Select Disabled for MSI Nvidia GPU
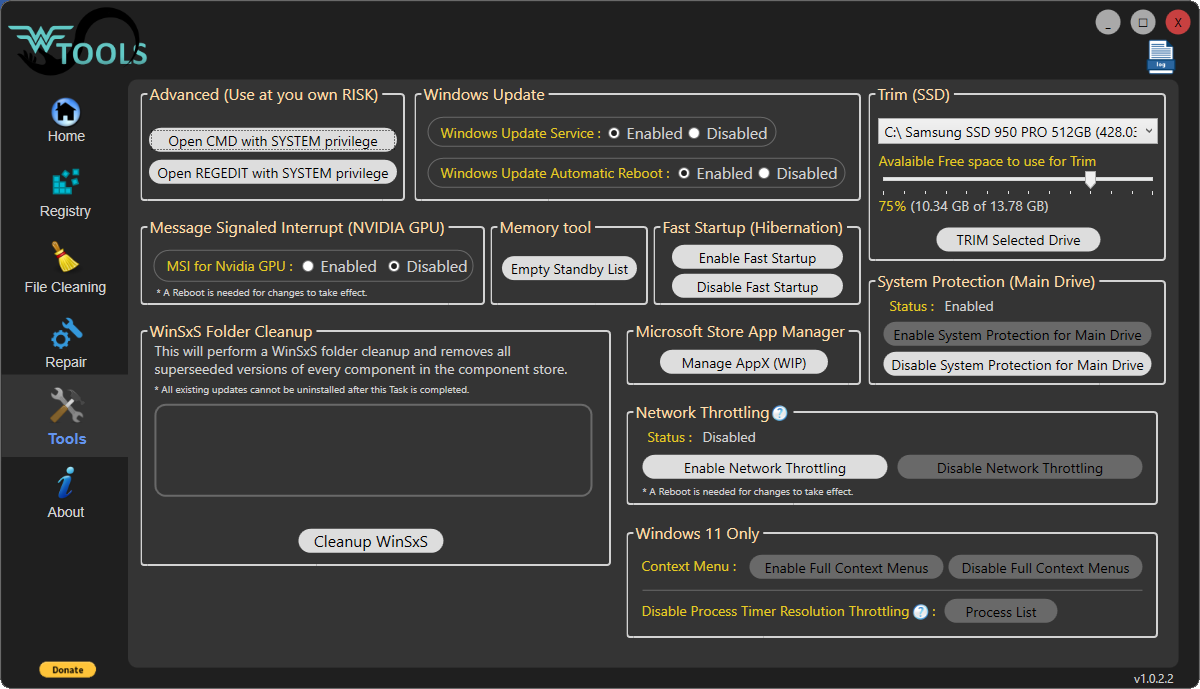Image resolution: width=1200 pixels, height=689 pixels. [x=394, y=266]
